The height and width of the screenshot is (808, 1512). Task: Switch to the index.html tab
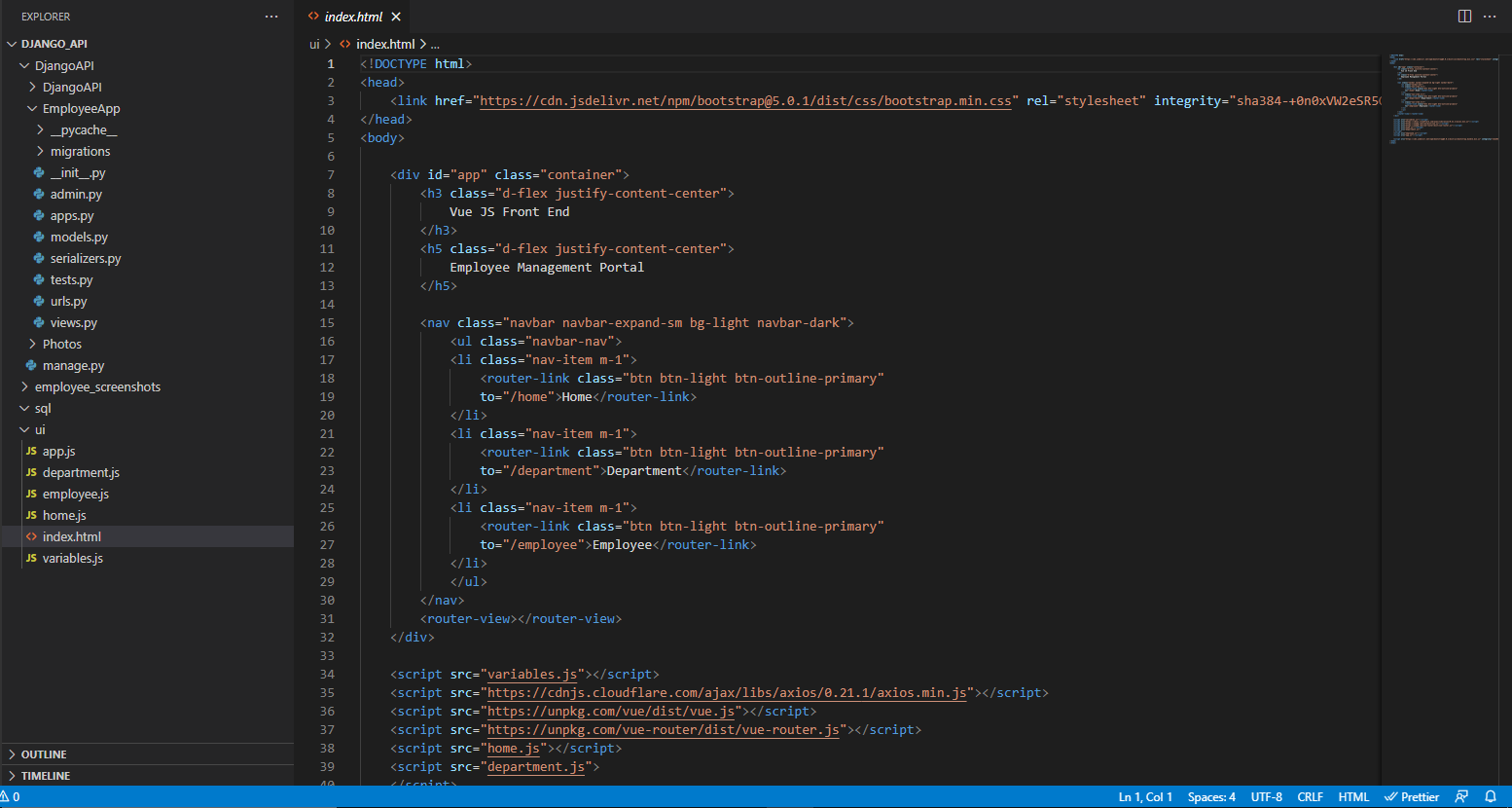(x=353, y=17)
